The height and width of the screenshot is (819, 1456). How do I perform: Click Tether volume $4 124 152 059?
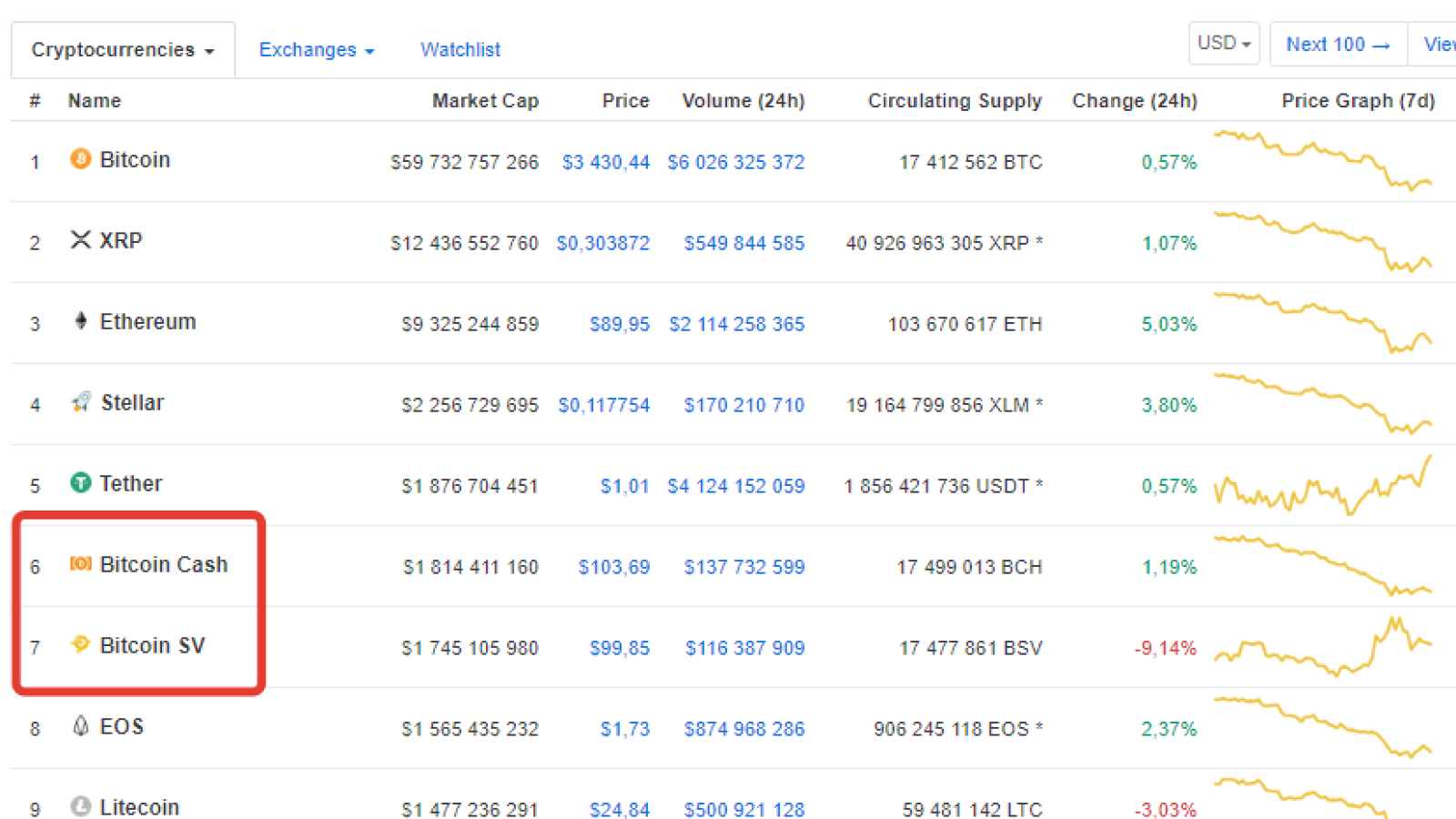pos(736,487)
